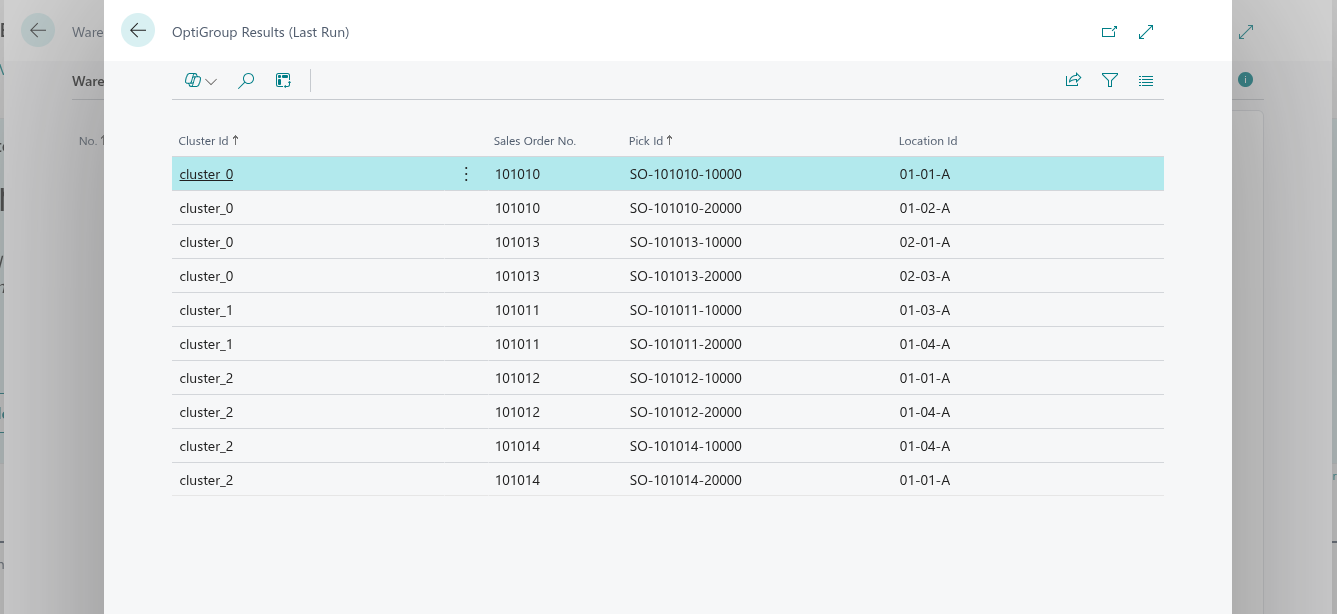
Task: Select the SO-101014-20000 pick row
Action: point(685,480)
